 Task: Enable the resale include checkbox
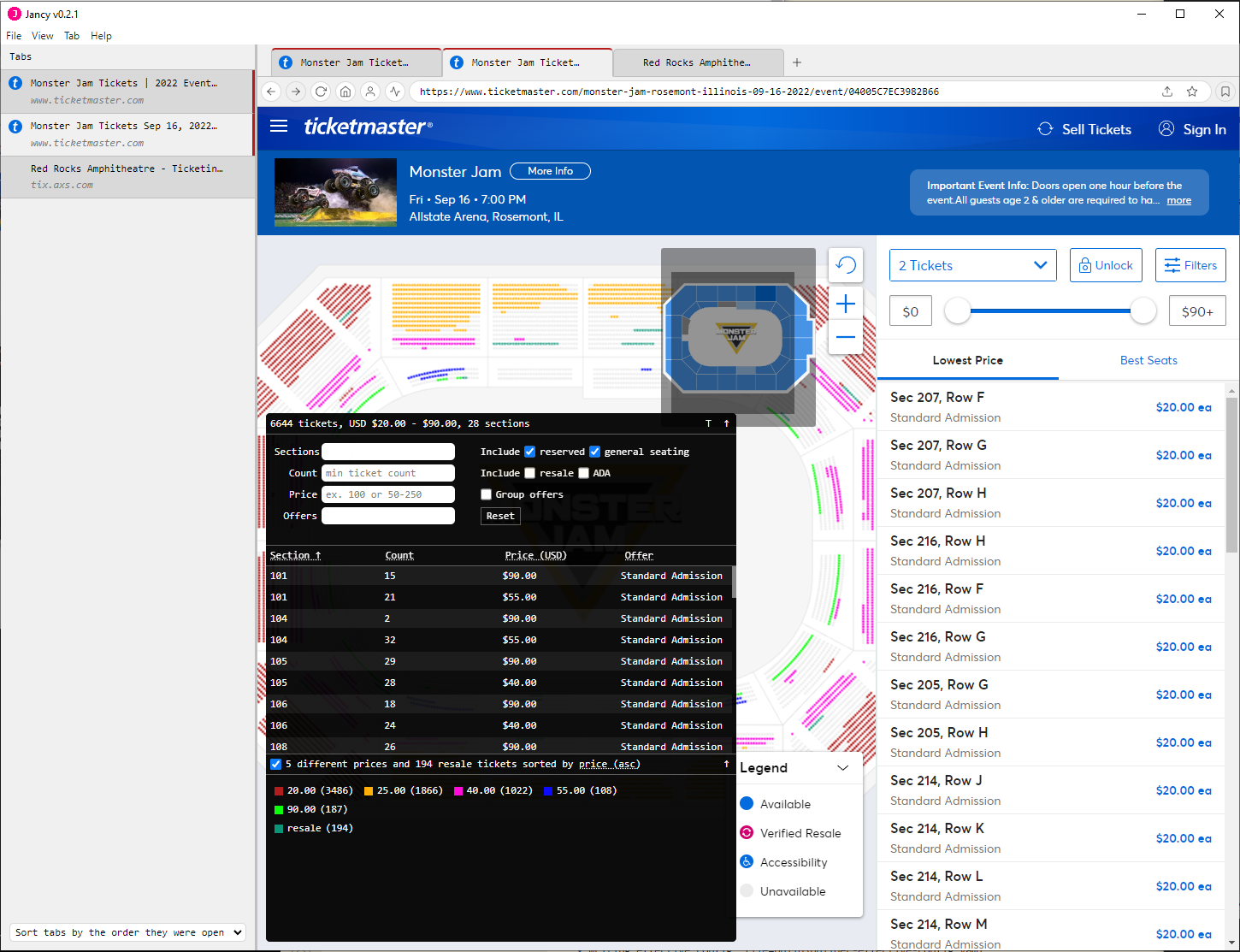(530, 473)
